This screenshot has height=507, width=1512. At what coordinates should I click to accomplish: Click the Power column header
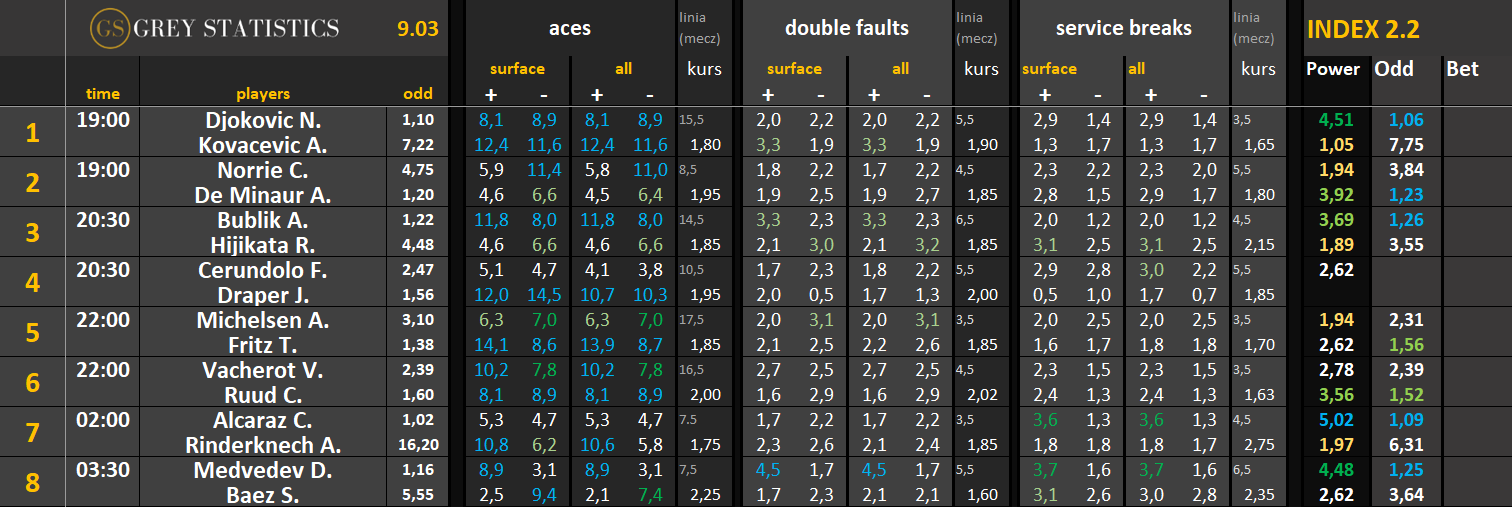click(1333, 69)
